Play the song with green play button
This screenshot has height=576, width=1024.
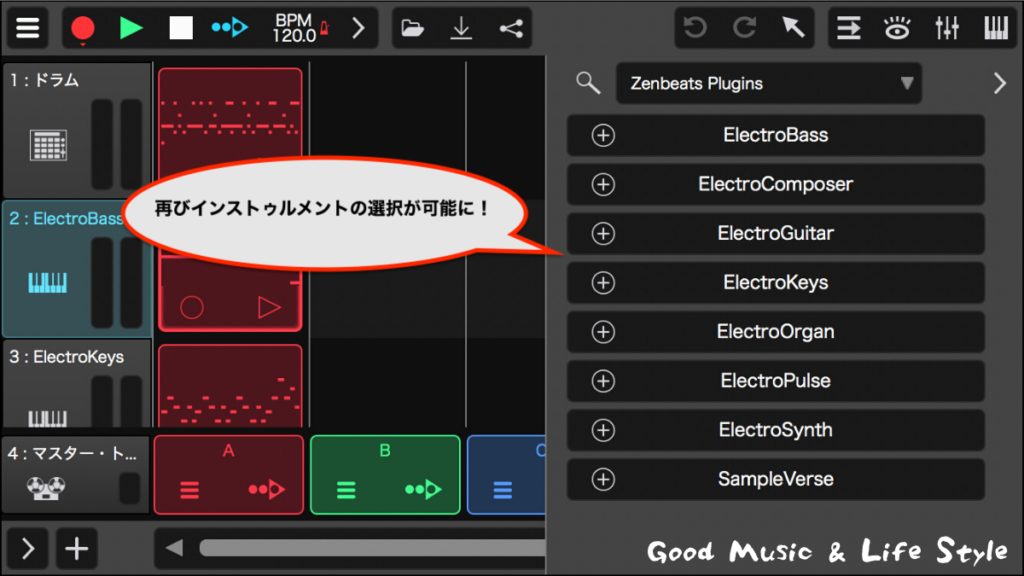coord(131,28)
